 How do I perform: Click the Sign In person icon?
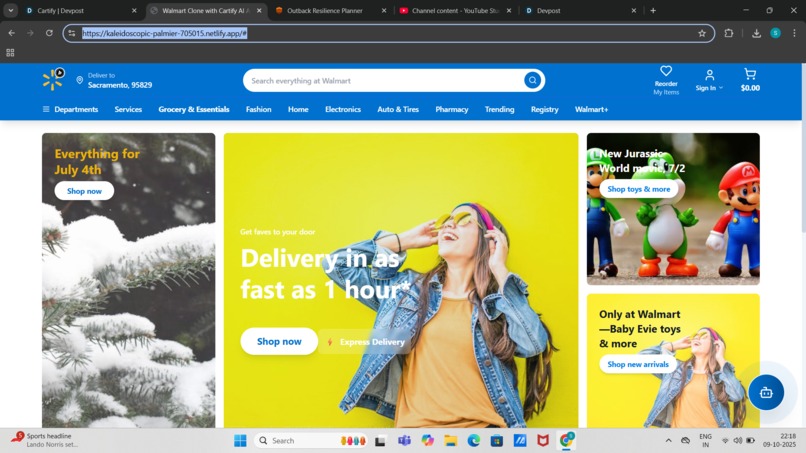(x=709, y=75)
